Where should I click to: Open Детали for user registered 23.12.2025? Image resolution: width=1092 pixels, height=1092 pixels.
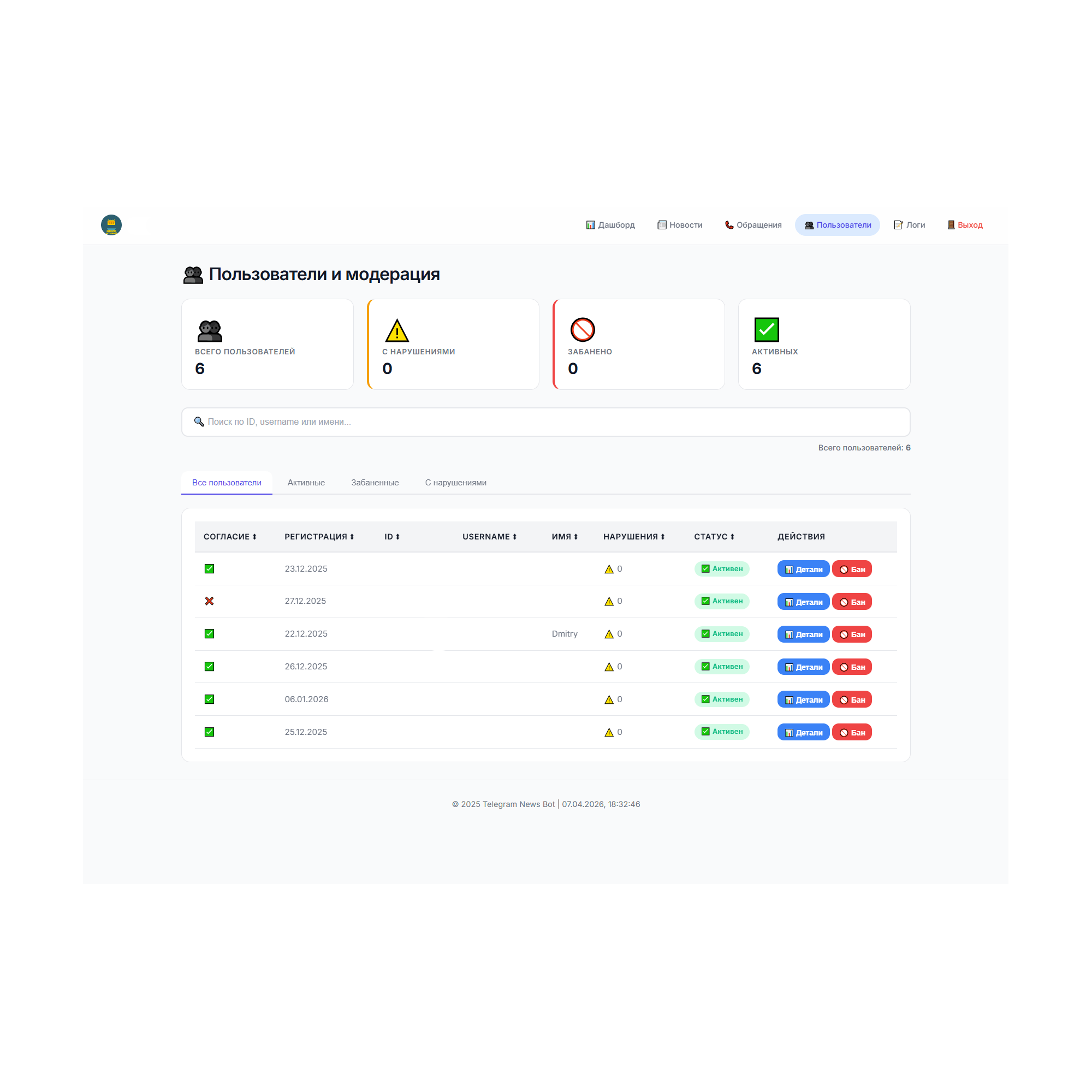(803, 569)
